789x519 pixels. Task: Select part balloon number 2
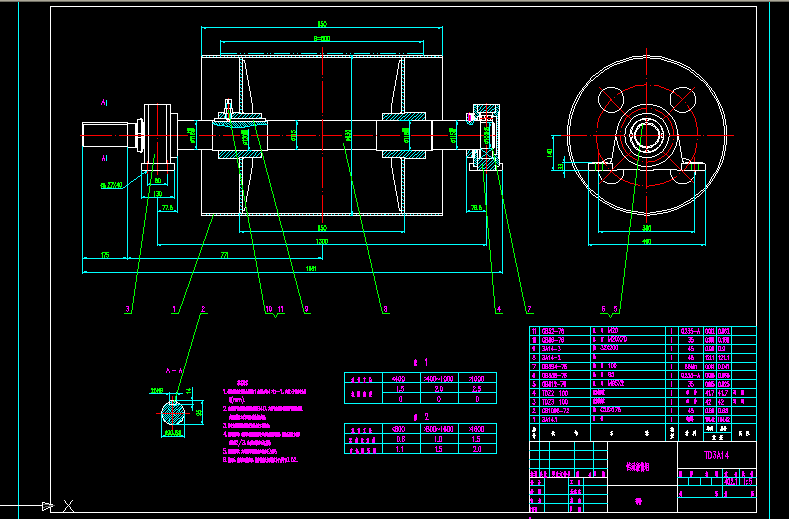coord(203,309)
